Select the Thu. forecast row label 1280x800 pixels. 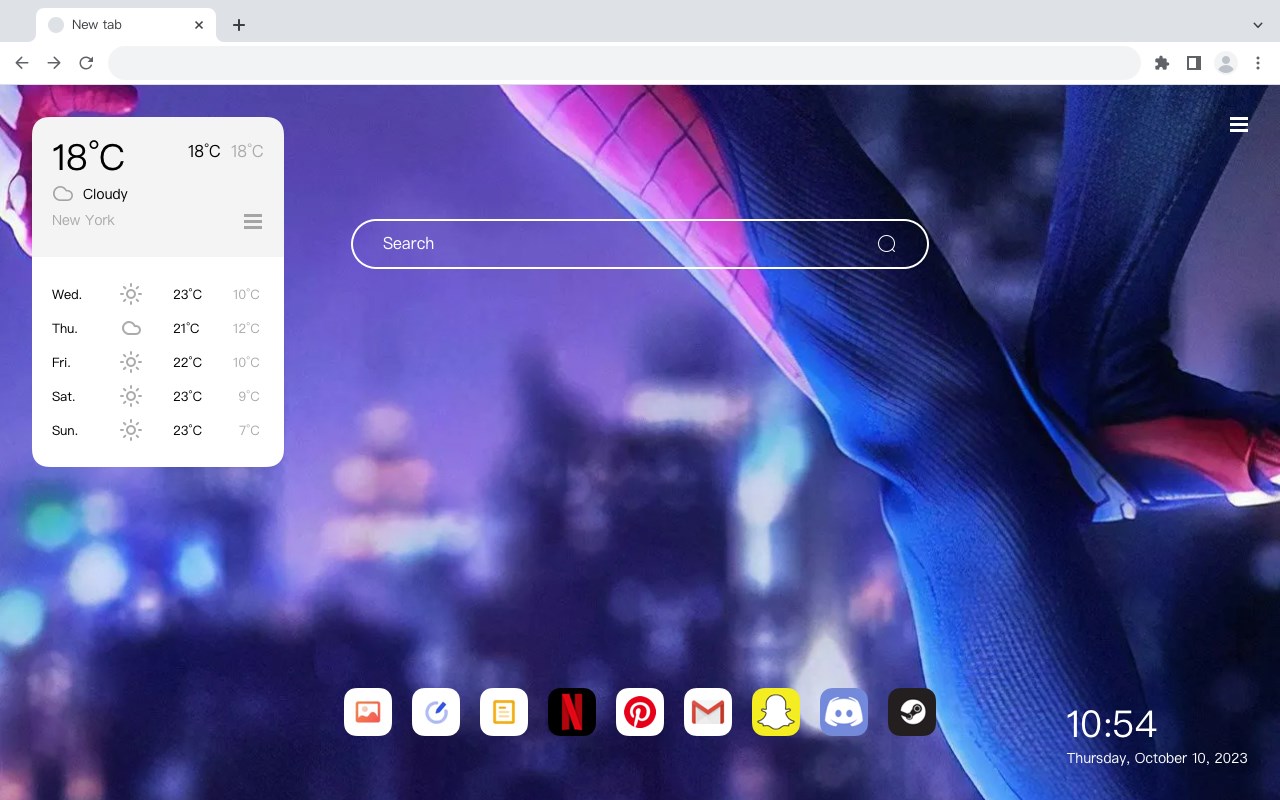coord(65,329)
